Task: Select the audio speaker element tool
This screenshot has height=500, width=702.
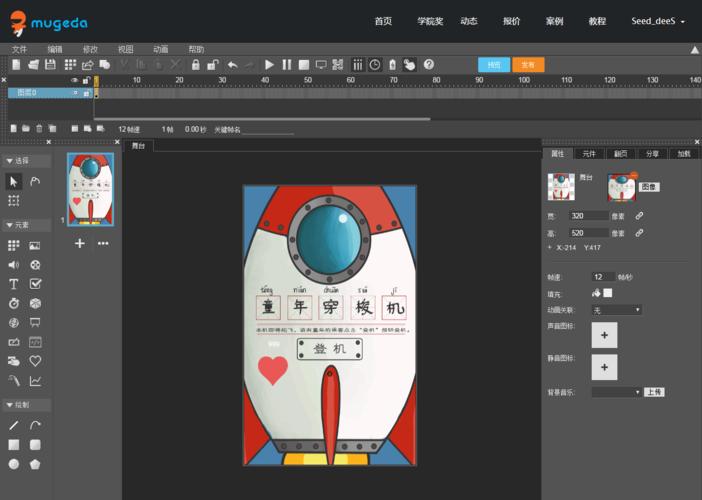Action: 14,265
